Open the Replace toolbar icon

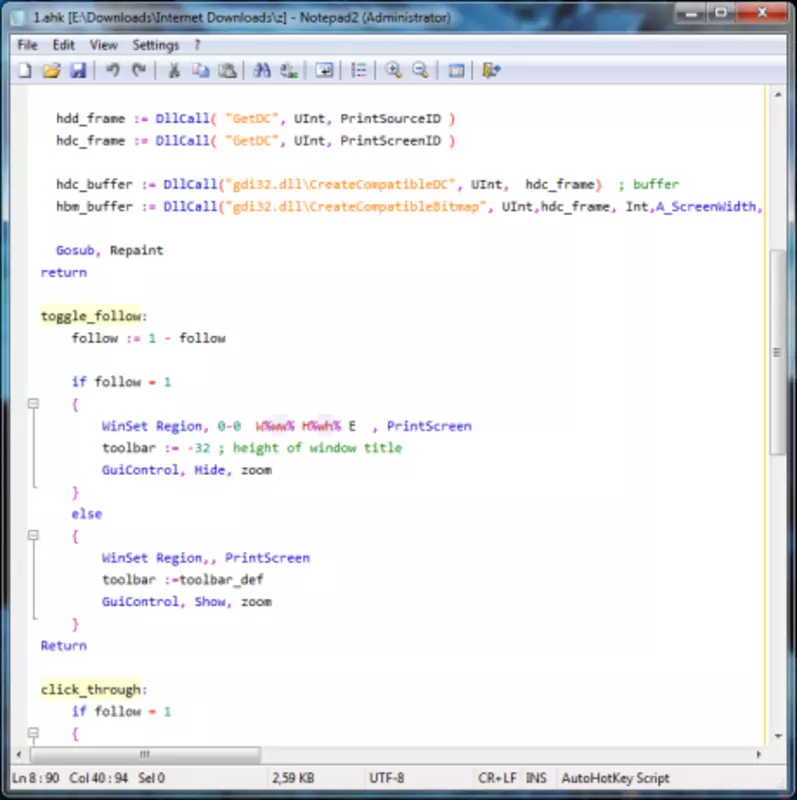(289, 70)
